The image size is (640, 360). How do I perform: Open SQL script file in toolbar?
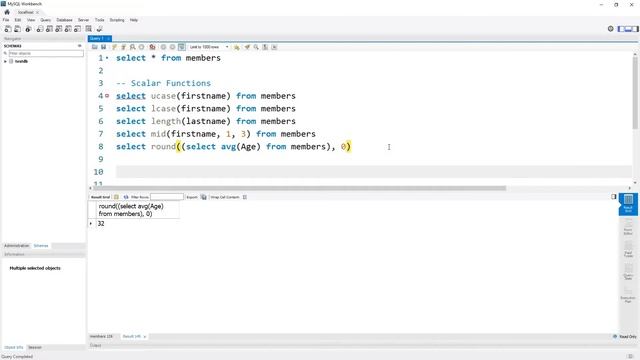18,29
